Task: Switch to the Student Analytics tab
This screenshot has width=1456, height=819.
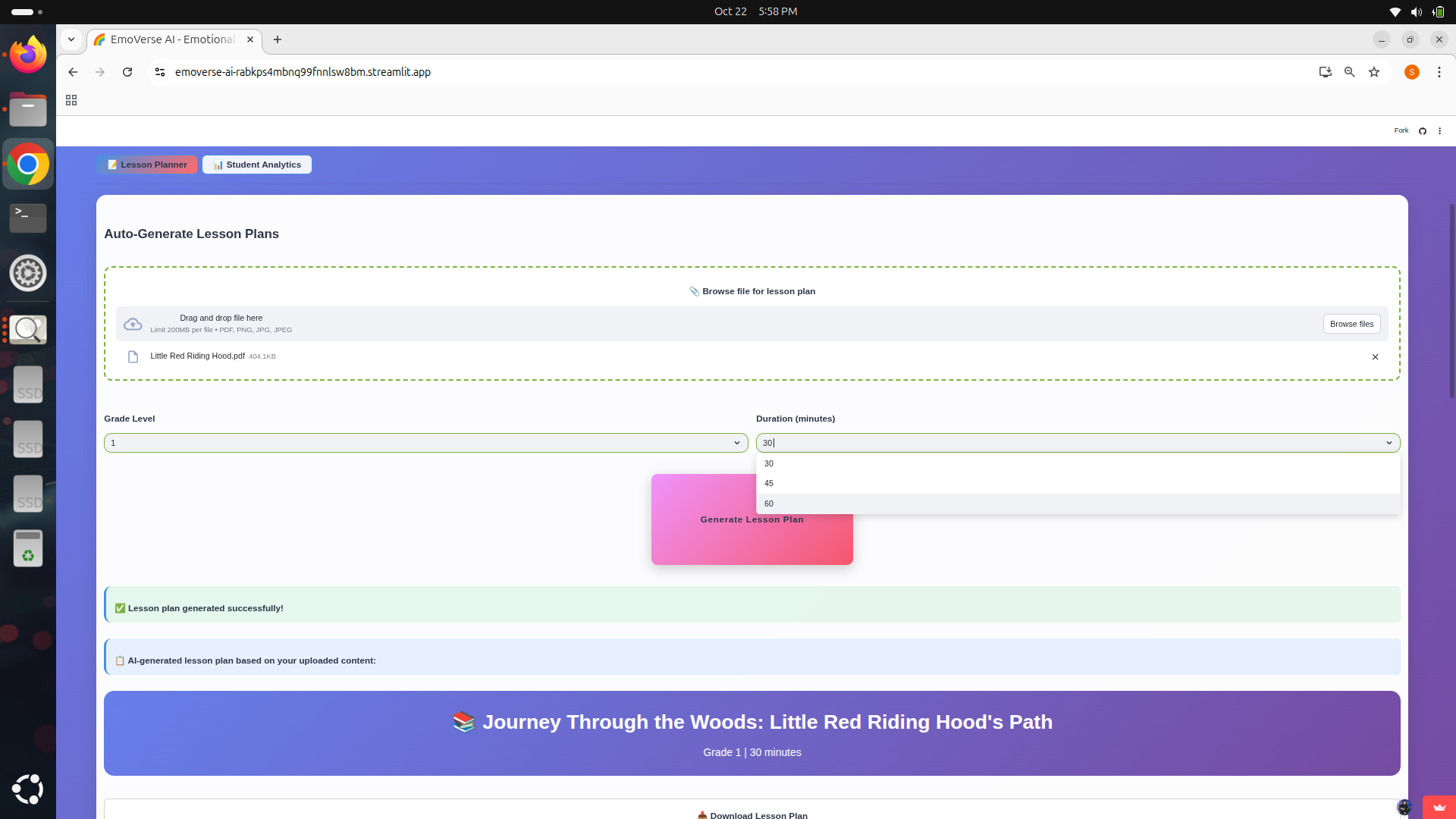Action: coord(257,165)
